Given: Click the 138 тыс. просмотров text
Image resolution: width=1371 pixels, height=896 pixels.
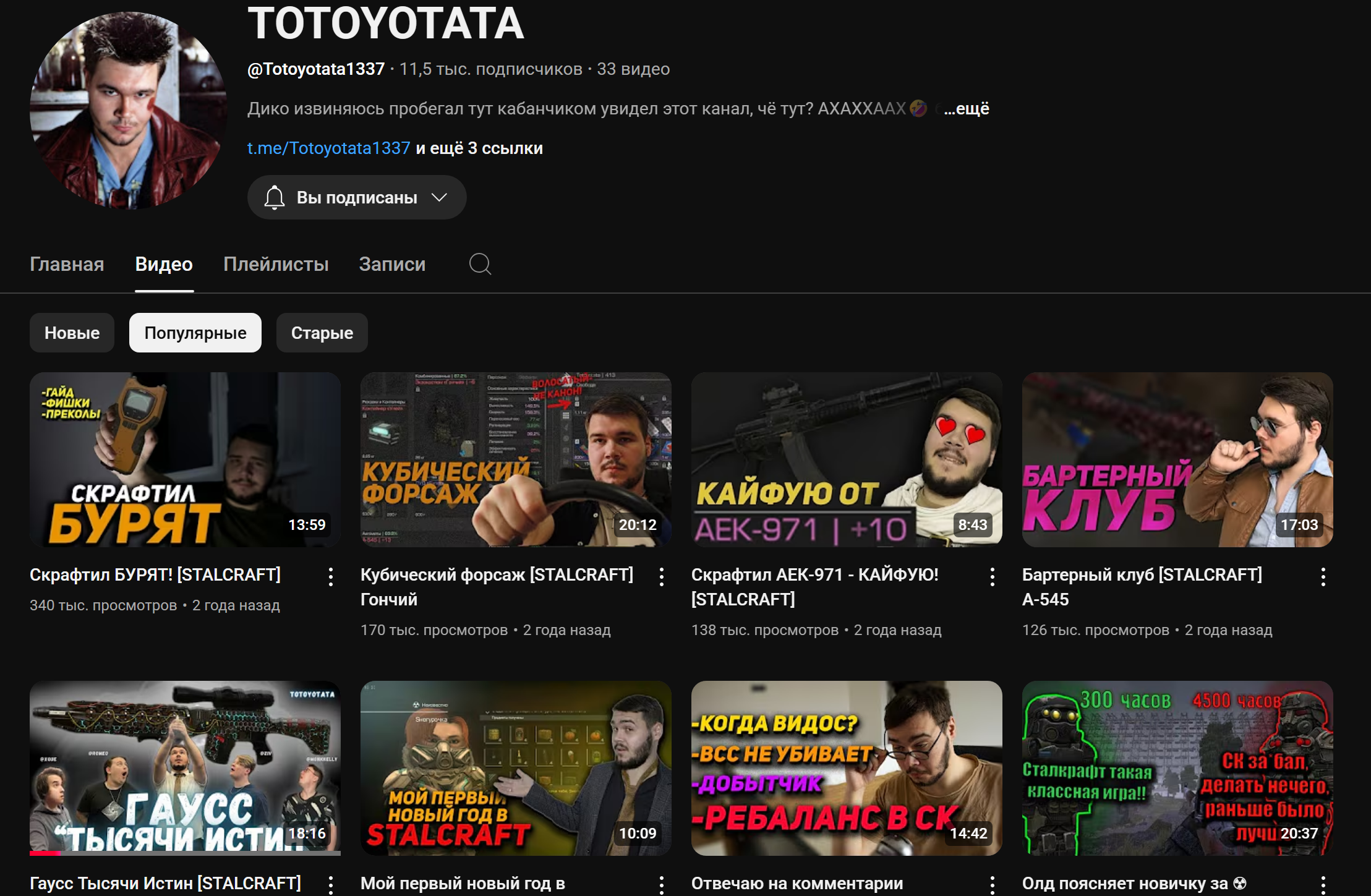Looking at the screenshot, I should tap(765, 630).
